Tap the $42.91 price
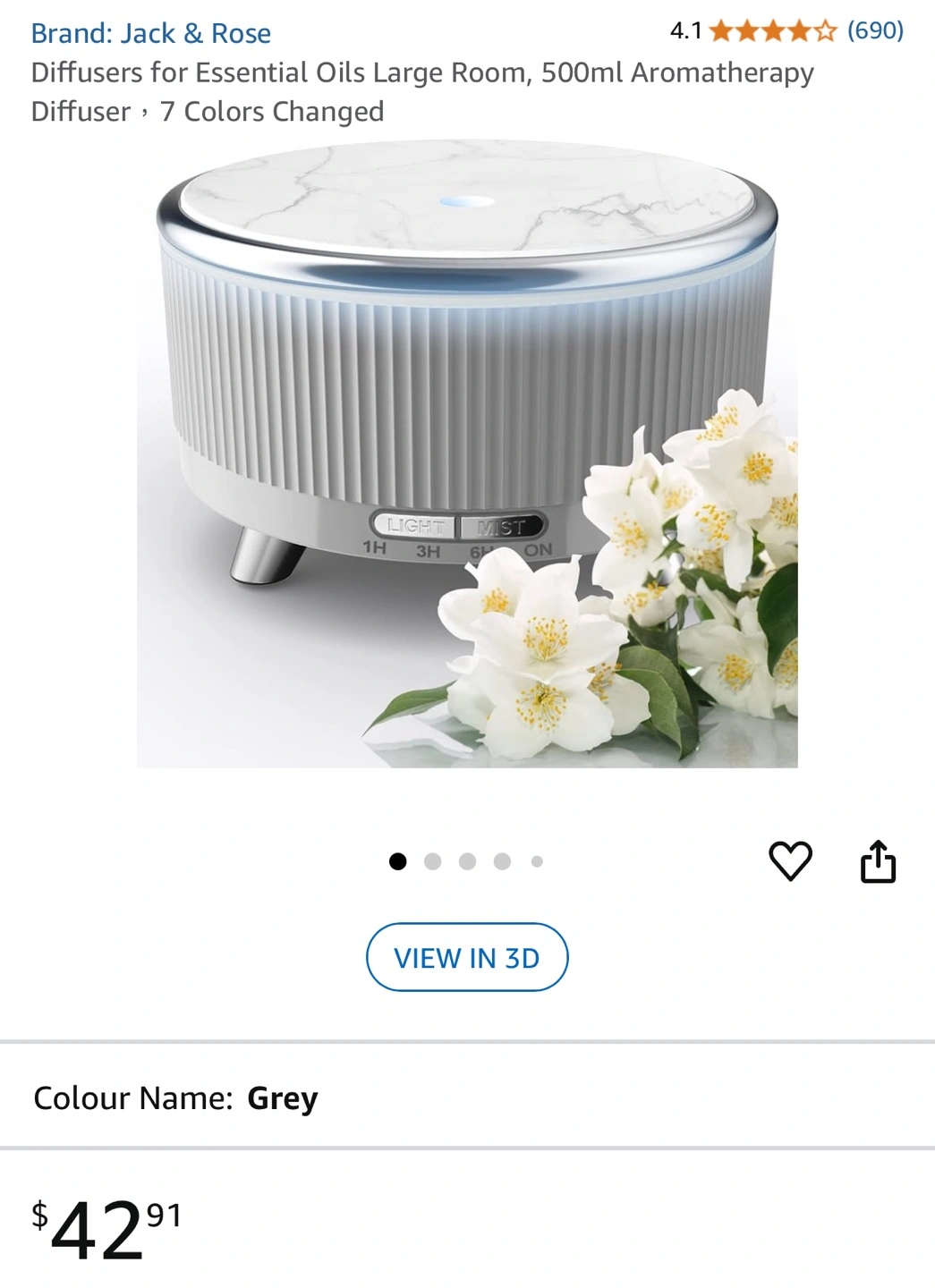 [x=106, y=1229]
